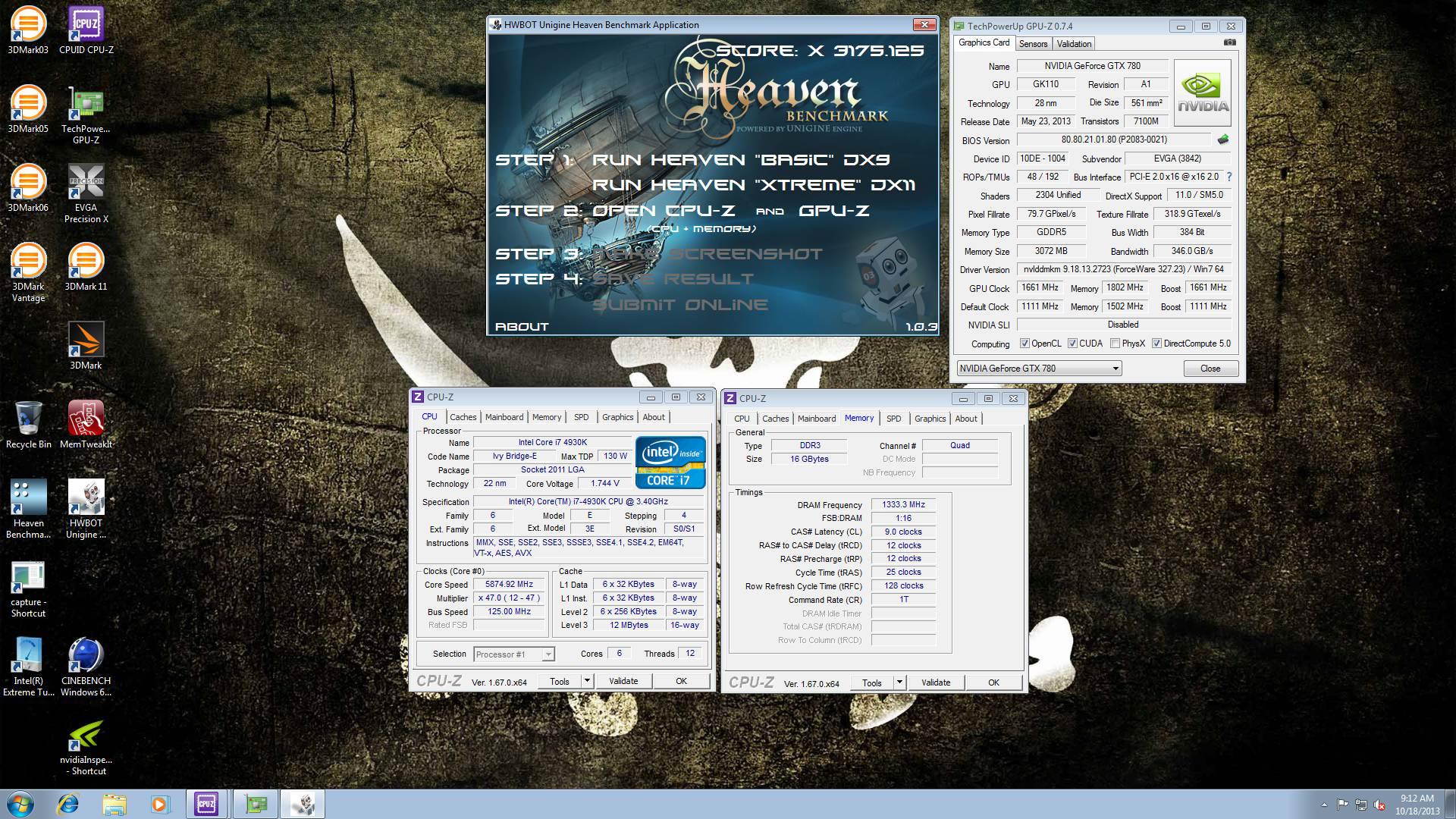Screen dimensions: 1456x819
Task: Open Action Center flag tray icon
Action: point(1343,805)
